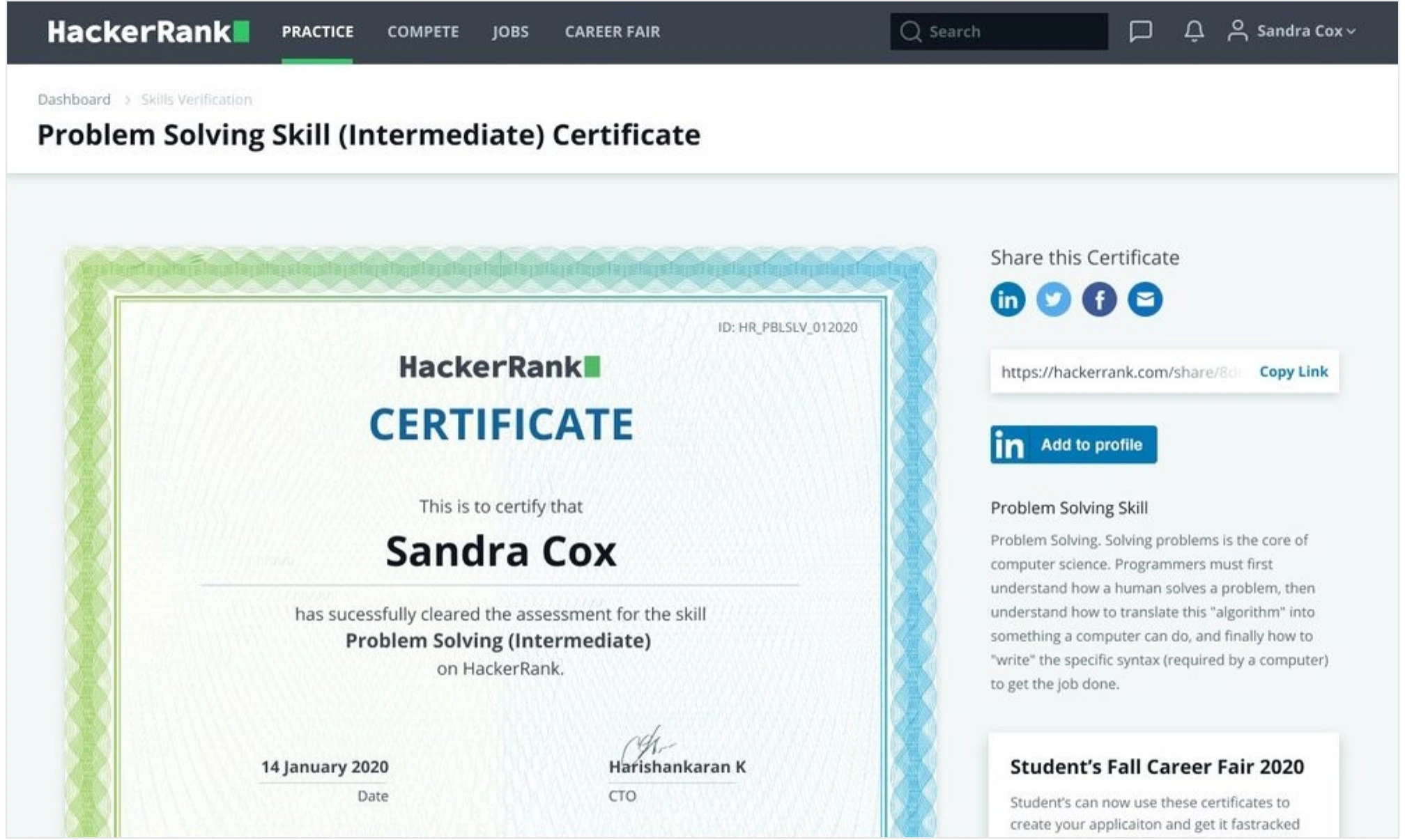Click the CTO label under signature
This screenshot has height=840, width=1405.
(x=622, y=796)
